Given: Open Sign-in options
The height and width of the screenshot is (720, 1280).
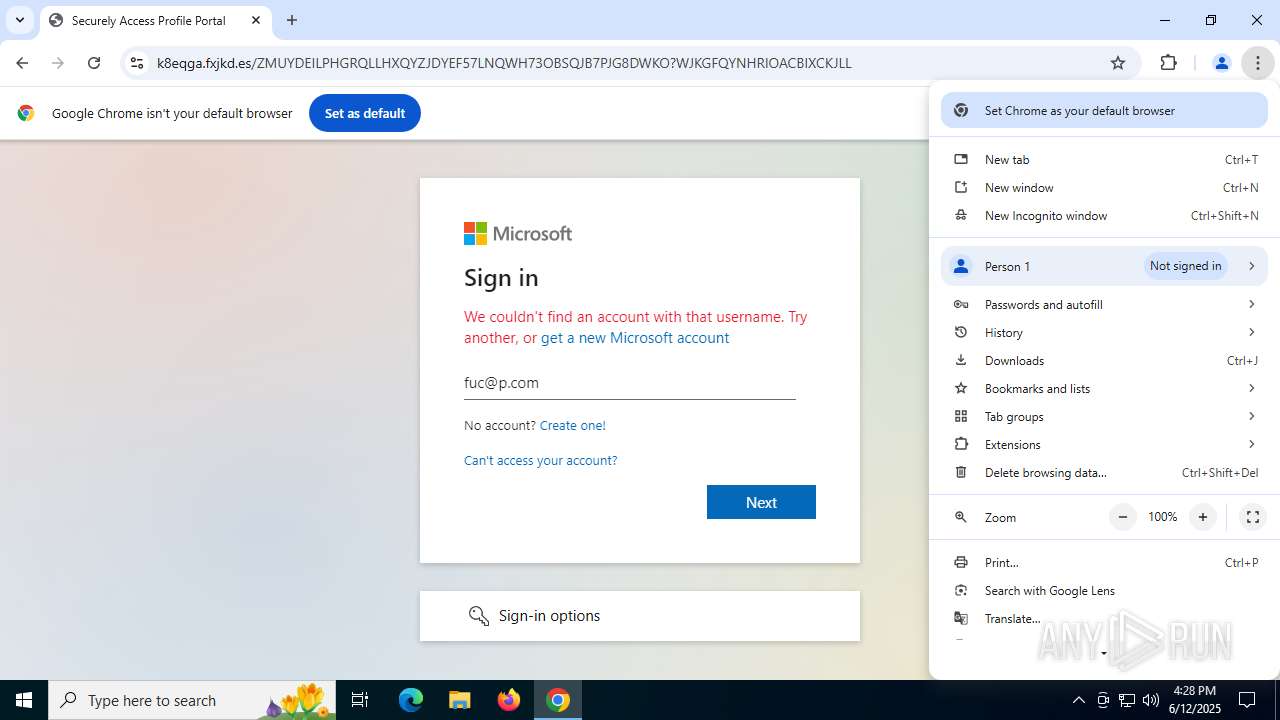Looking at the screenshot, I should (640, 616).
